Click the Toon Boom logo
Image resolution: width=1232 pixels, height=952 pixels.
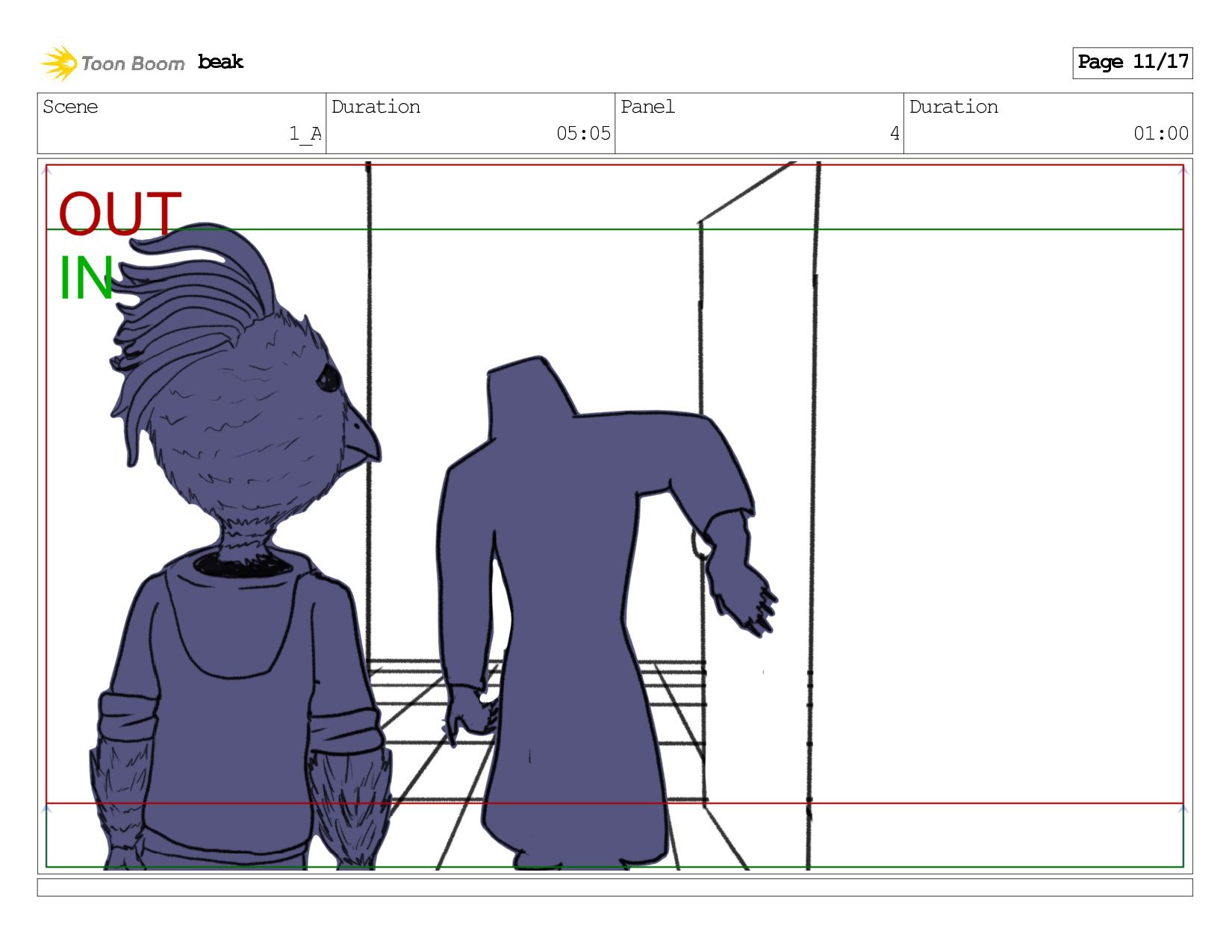(x=112, y=63)
